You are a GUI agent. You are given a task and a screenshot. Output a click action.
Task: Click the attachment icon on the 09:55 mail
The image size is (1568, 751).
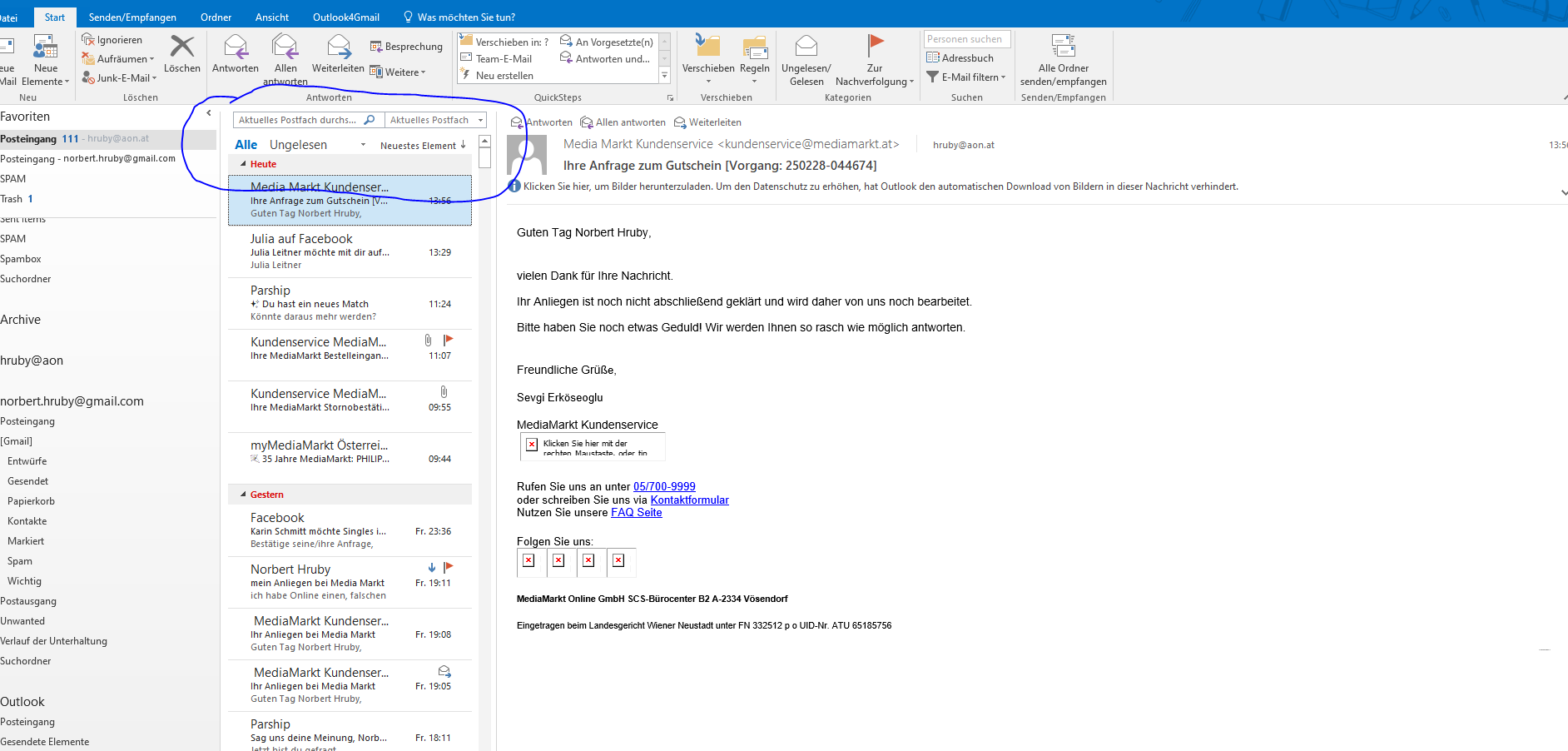pos(444,391)
